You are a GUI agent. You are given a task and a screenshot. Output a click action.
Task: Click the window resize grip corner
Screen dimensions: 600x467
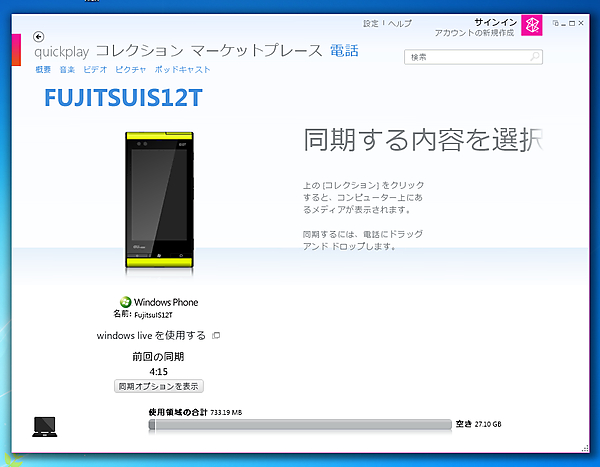[x=585, y=448]
